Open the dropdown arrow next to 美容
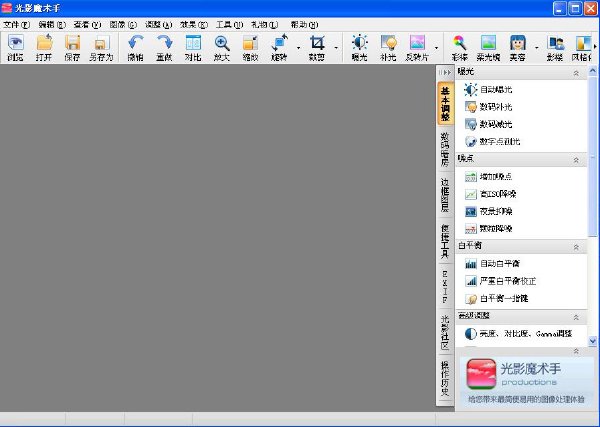 coord(536,47)
